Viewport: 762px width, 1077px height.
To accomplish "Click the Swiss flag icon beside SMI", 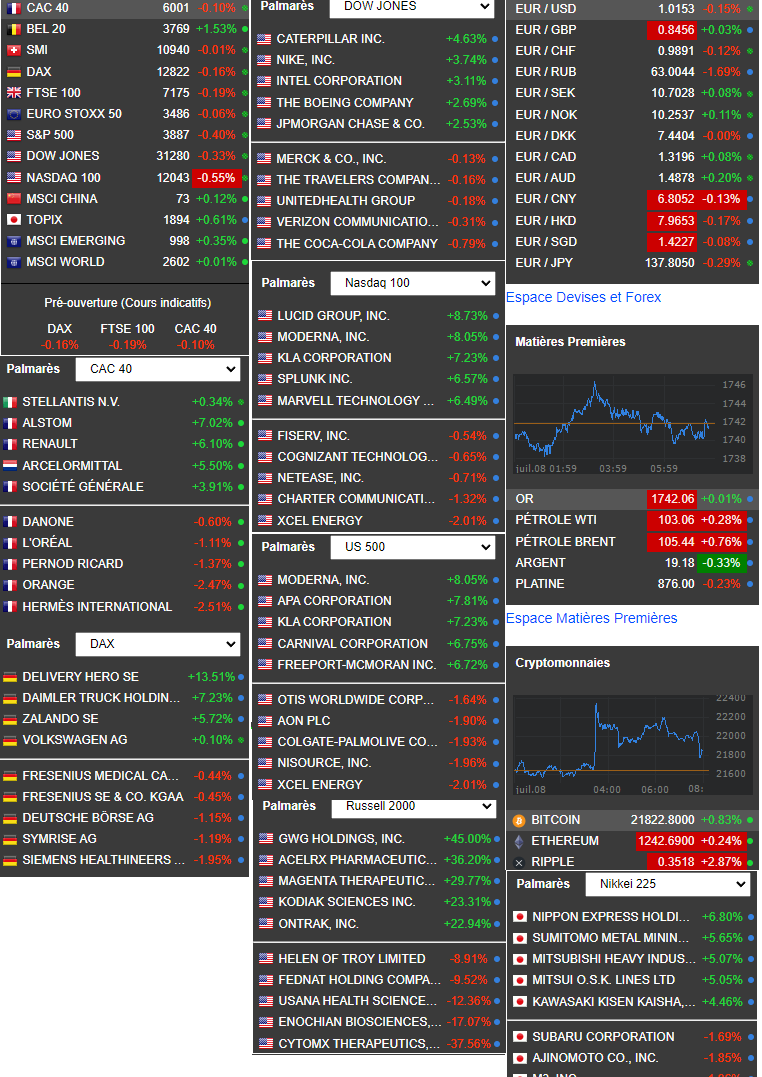I will [x=14, y=50].
